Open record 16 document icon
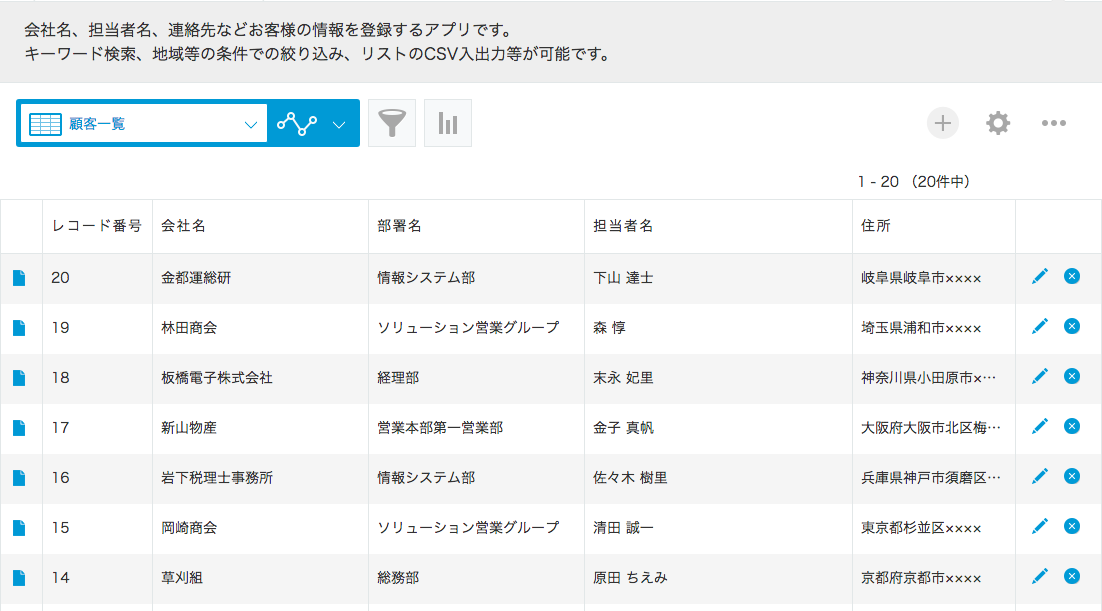Viewport: 1102px width, 611px height. [19, 478]
